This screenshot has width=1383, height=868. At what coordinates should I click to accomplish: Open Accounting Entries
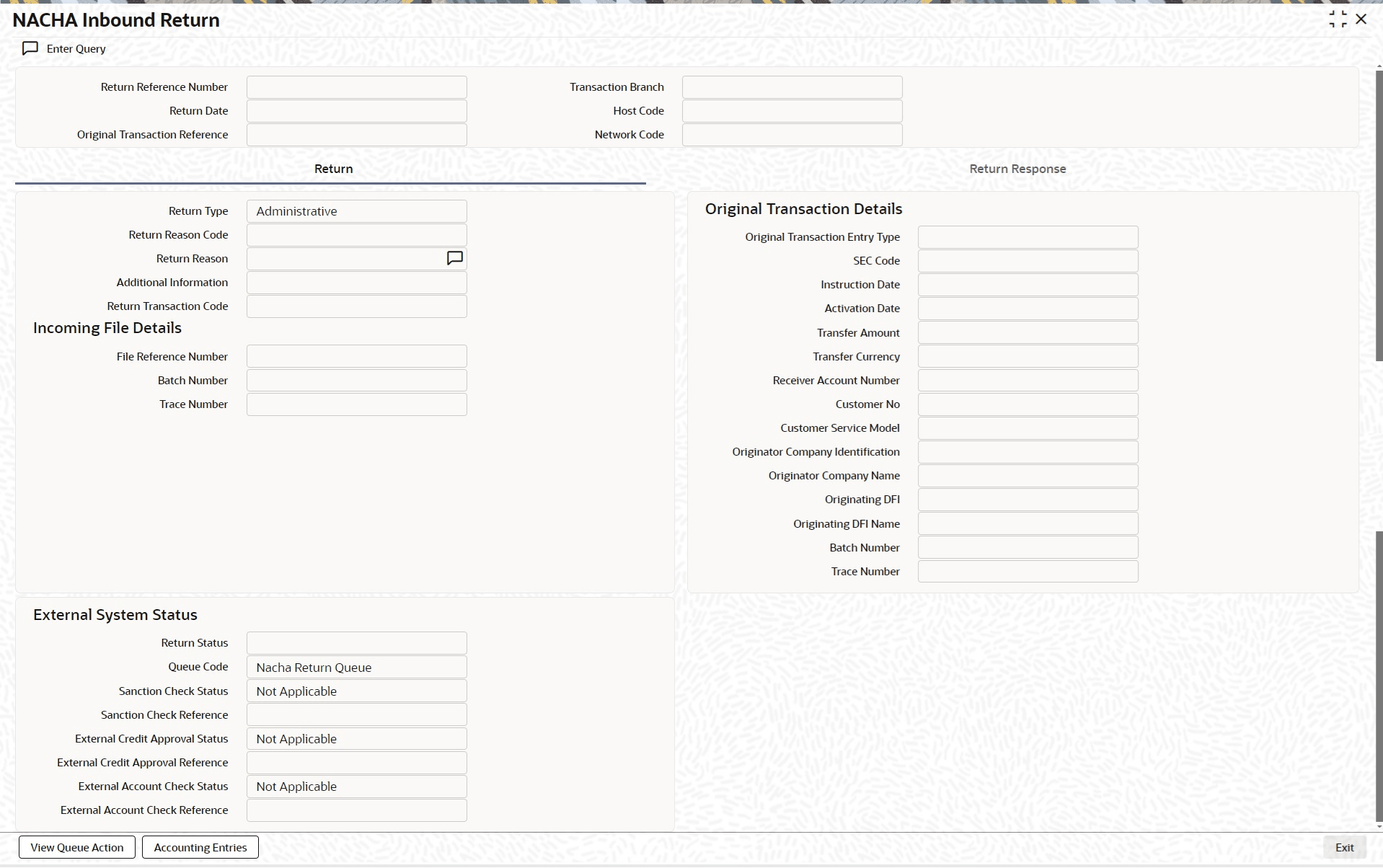[200, 847]
